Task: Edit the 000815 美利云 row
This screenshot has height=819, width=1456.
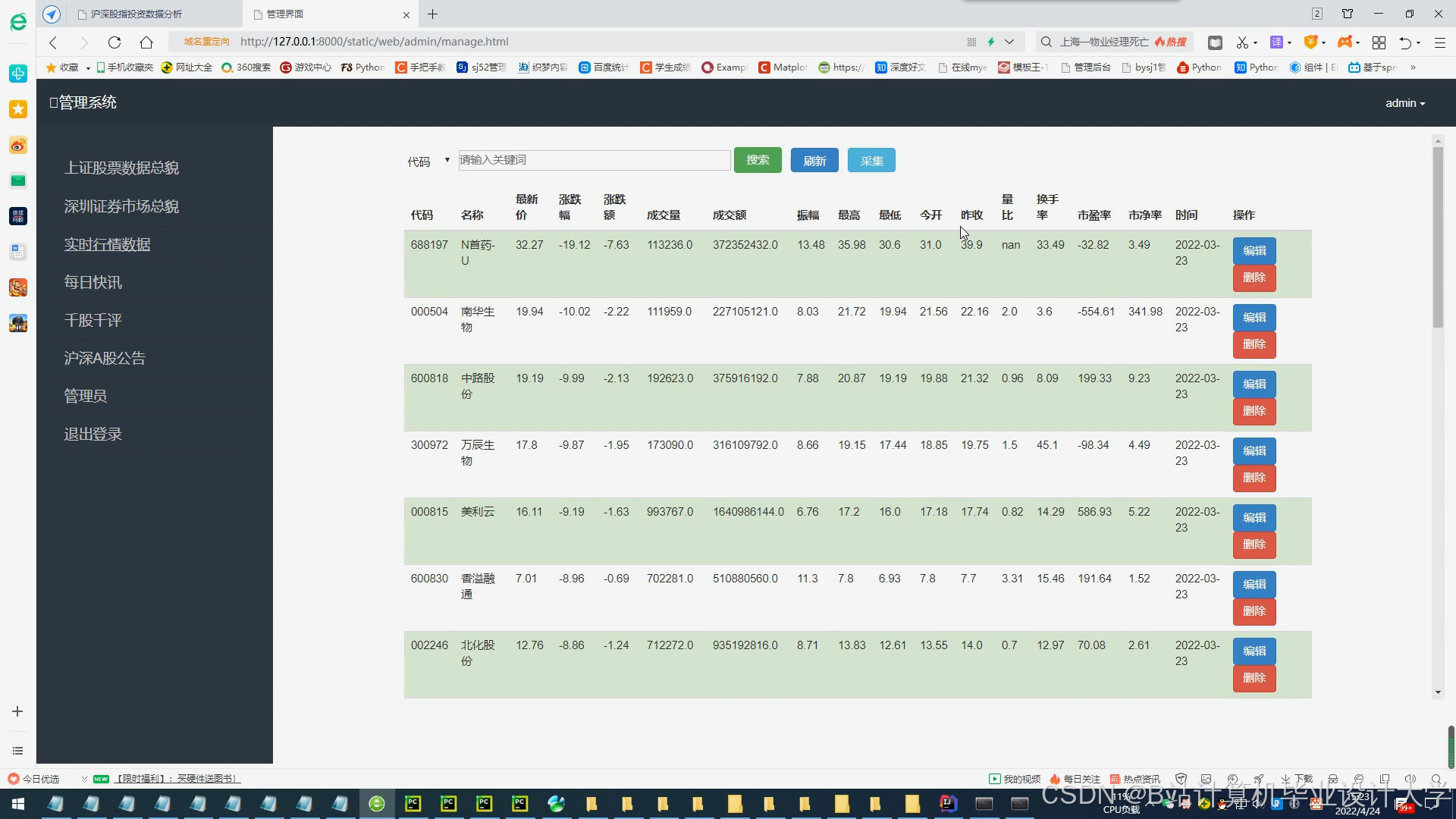Action: (1254, 518)
